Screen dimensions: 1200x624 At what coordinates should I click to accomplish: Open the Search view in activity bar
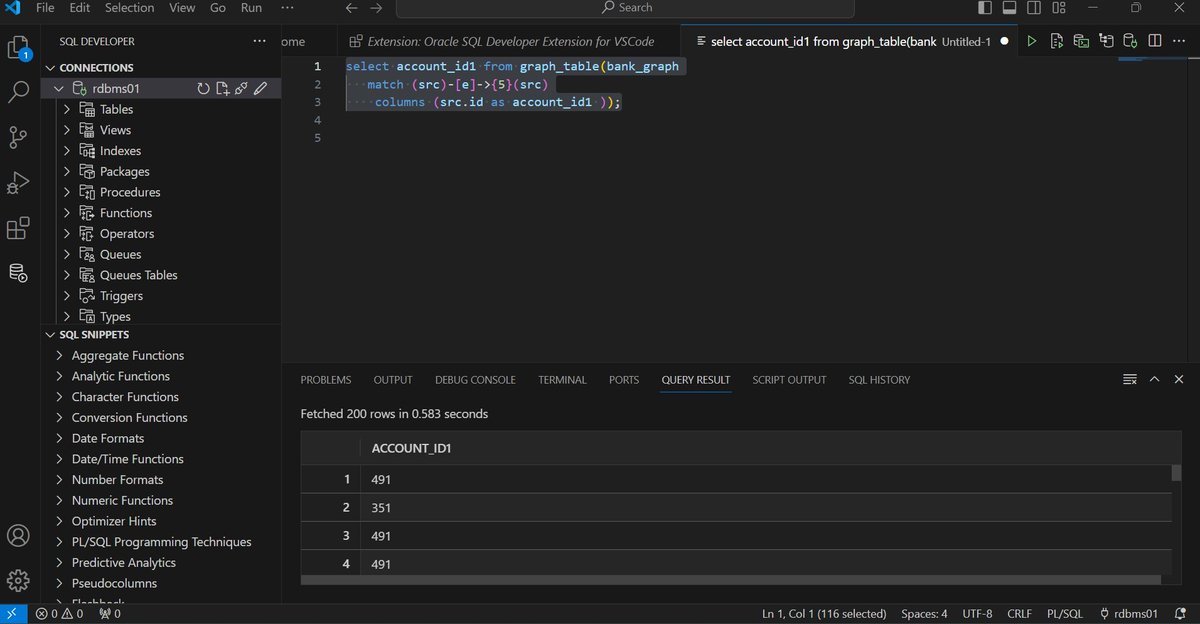pyautogui.click(x=18, y=92)
